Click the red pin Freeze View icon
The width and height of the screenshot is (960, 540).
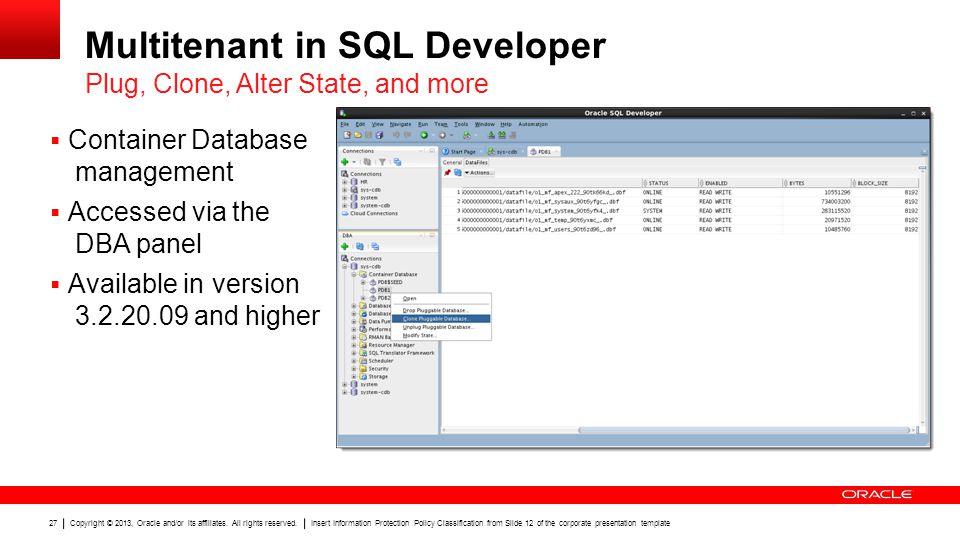click(x=447, y=173)
